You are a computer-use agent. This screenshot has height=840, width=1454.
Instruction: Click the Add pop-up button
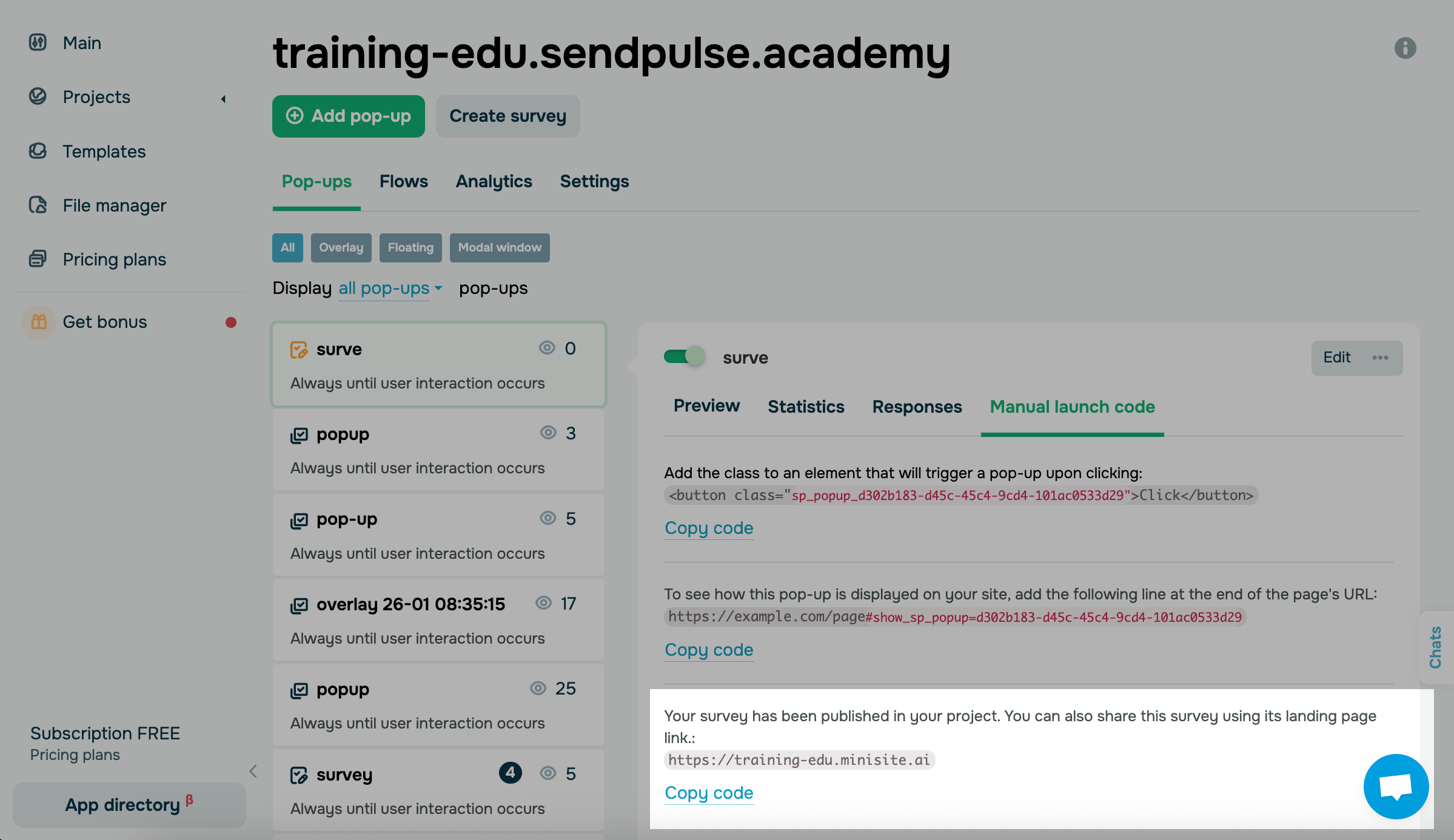coord(348,116)
